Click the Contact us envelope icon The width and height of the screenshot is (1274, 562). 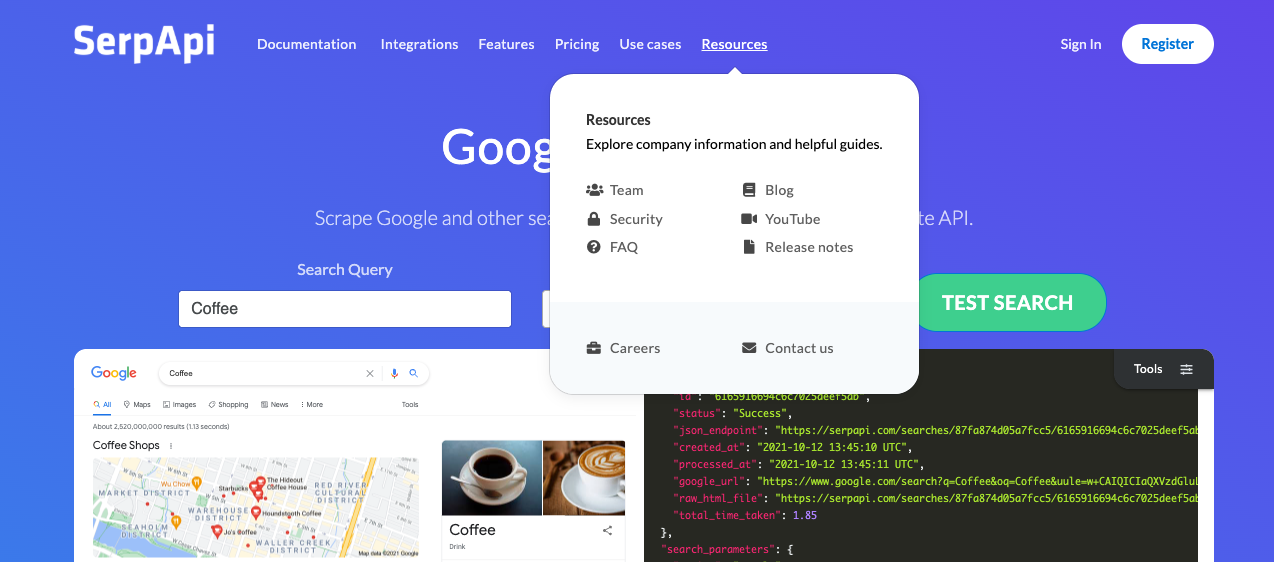(x=749, y=348)
